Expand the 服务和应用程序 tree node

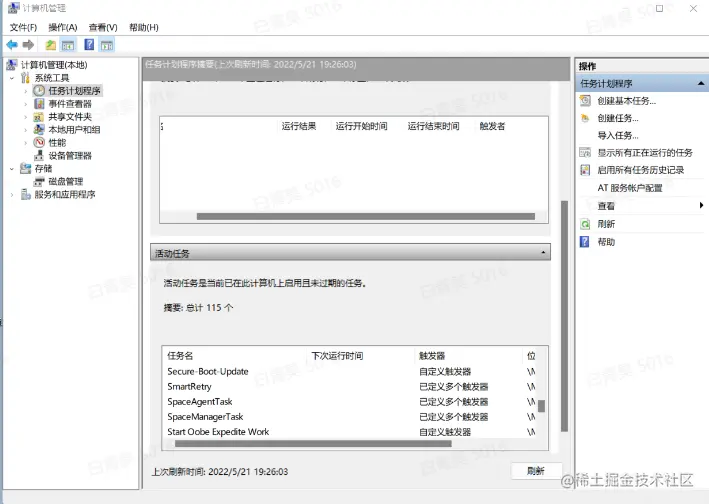pyautogui.click(x=12, y=195)
